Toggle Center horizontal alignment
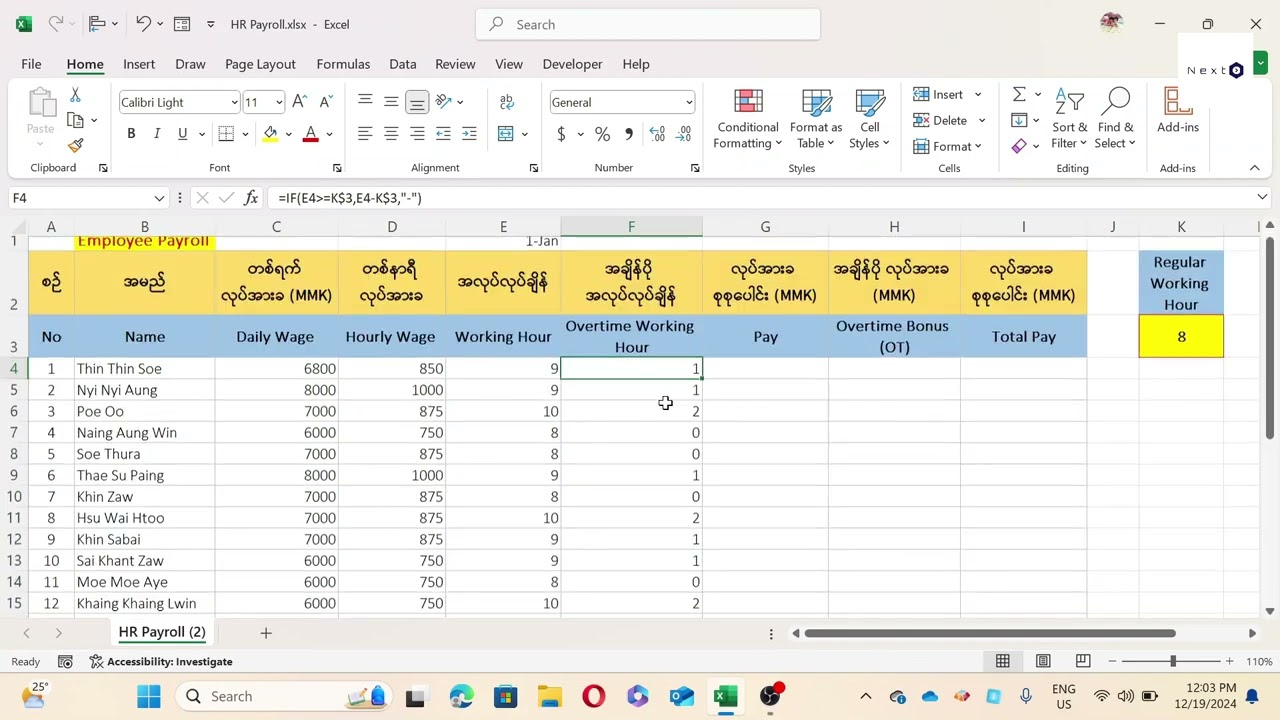1280x720 pixels. coord(391,134)
